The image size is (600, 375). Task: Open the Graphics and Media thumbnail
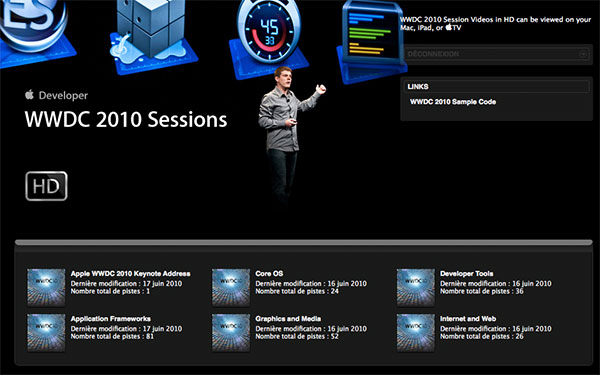[231, 333]
